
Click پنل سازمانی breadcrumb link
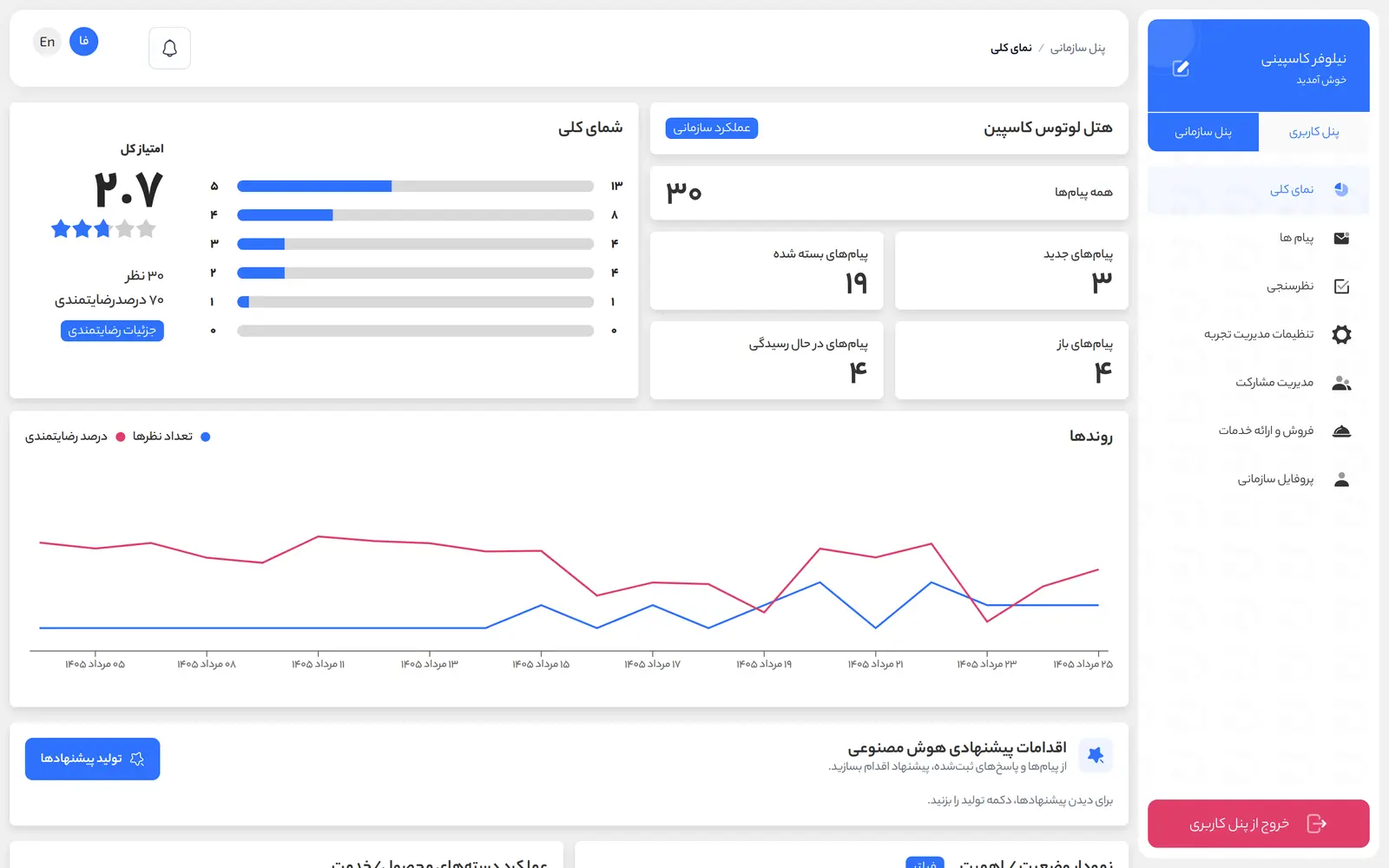1077,48
